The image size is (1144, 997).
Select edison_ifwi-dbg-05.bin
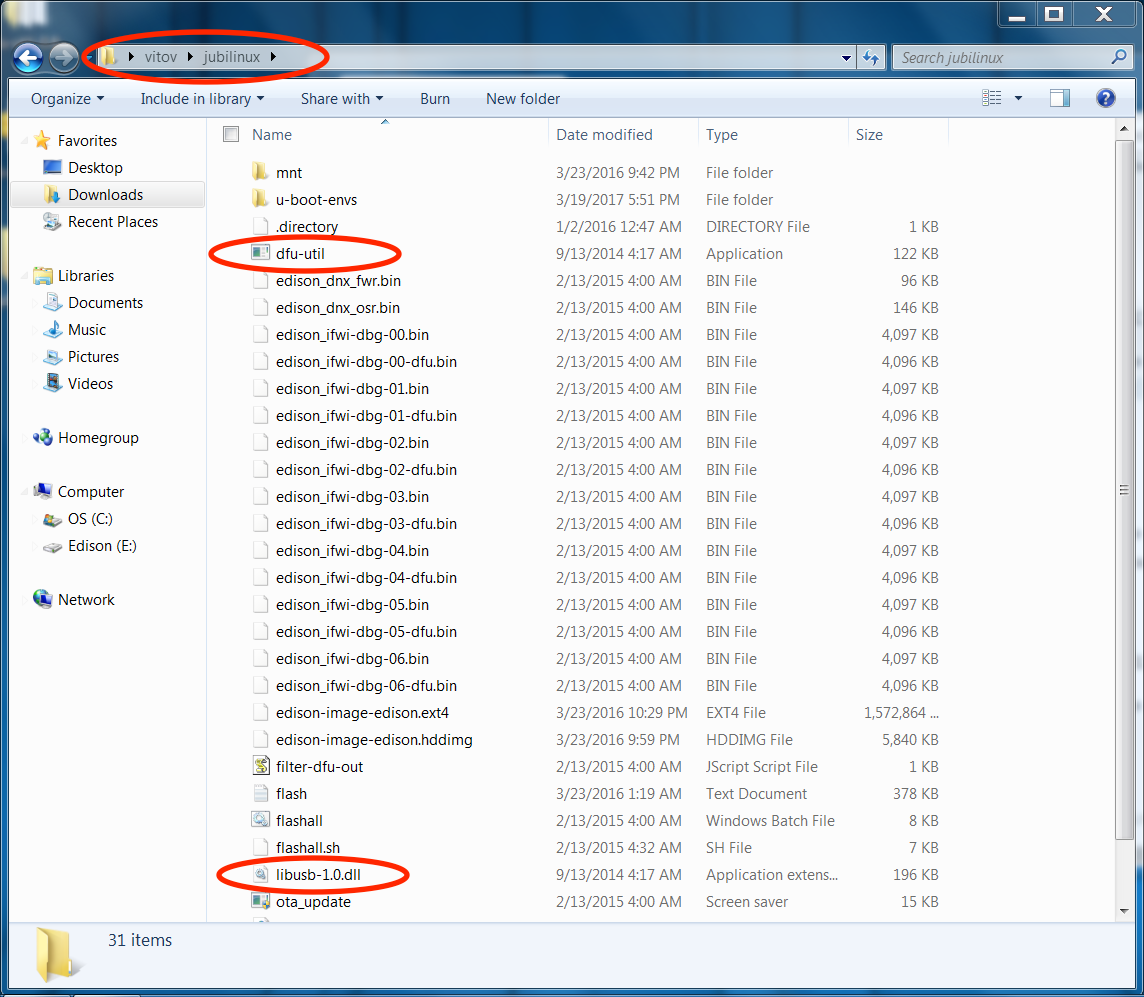coord(352,604)
